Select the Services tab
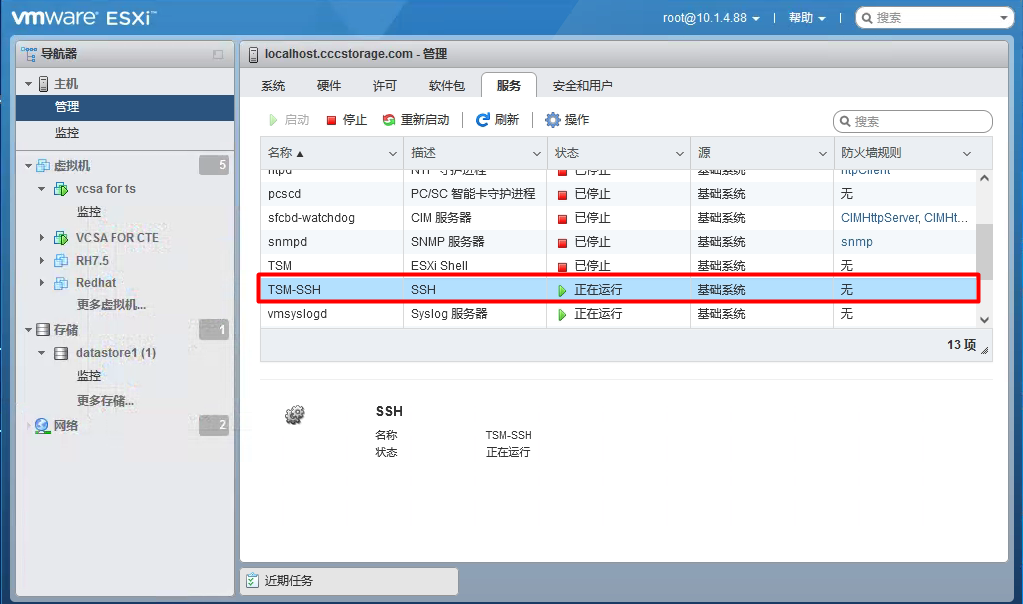Image resolution: width=1023 pixels, height=604 pixels. (509, 85)
